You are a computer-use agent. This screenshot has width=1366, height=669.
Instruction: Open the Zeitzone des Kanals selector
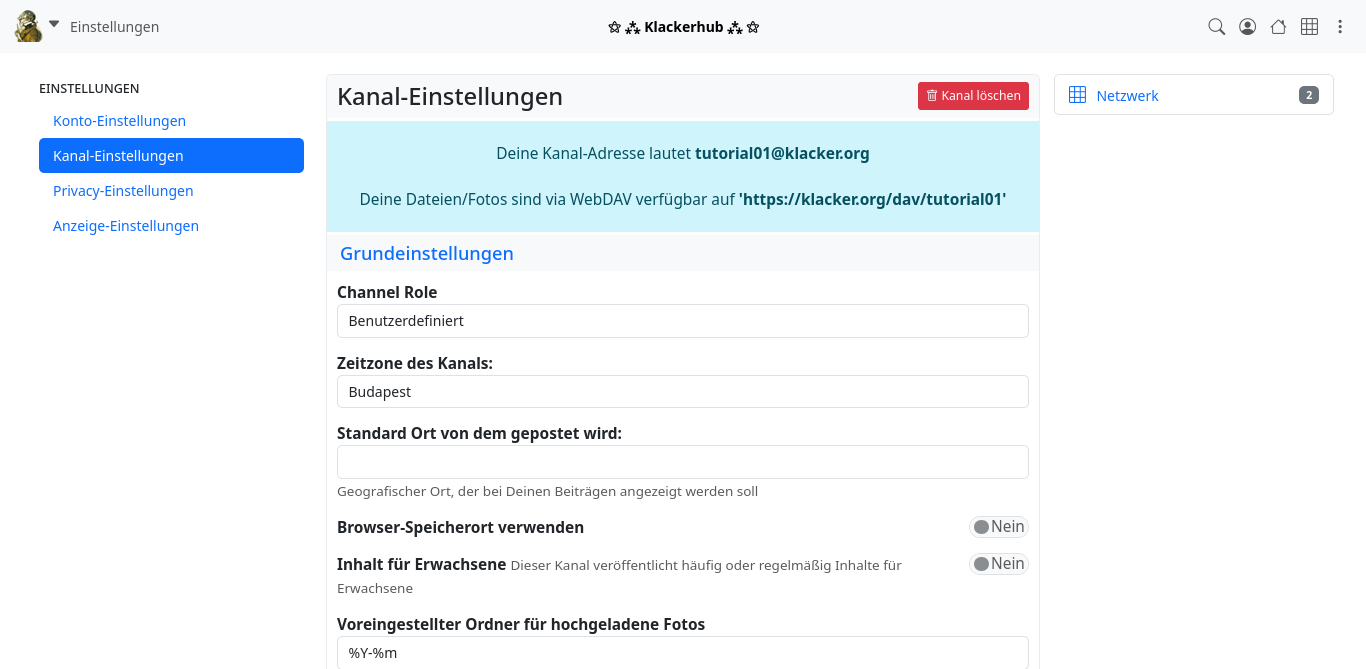coord(682,392)
